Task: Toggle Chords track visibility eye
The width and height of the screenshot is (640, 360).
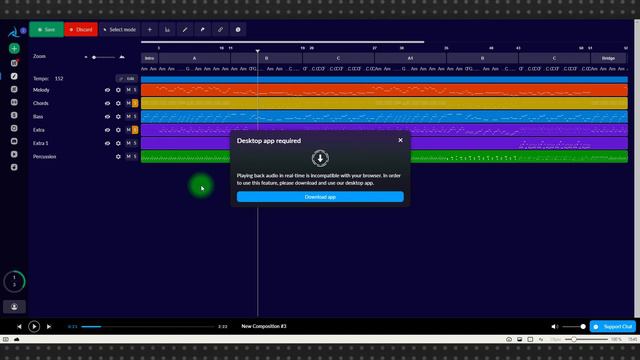Action: click(107, 103)
